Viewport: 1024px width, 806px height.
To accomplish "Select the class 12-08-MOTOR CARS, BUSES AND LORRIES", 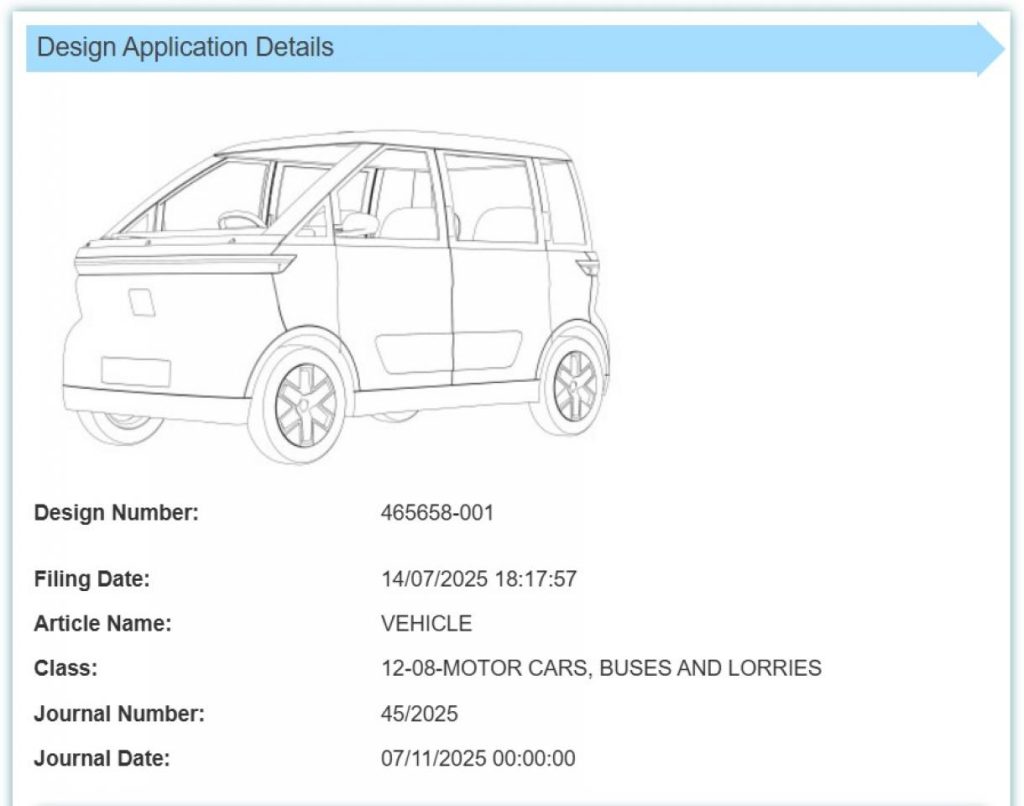I will coord(601,668).
